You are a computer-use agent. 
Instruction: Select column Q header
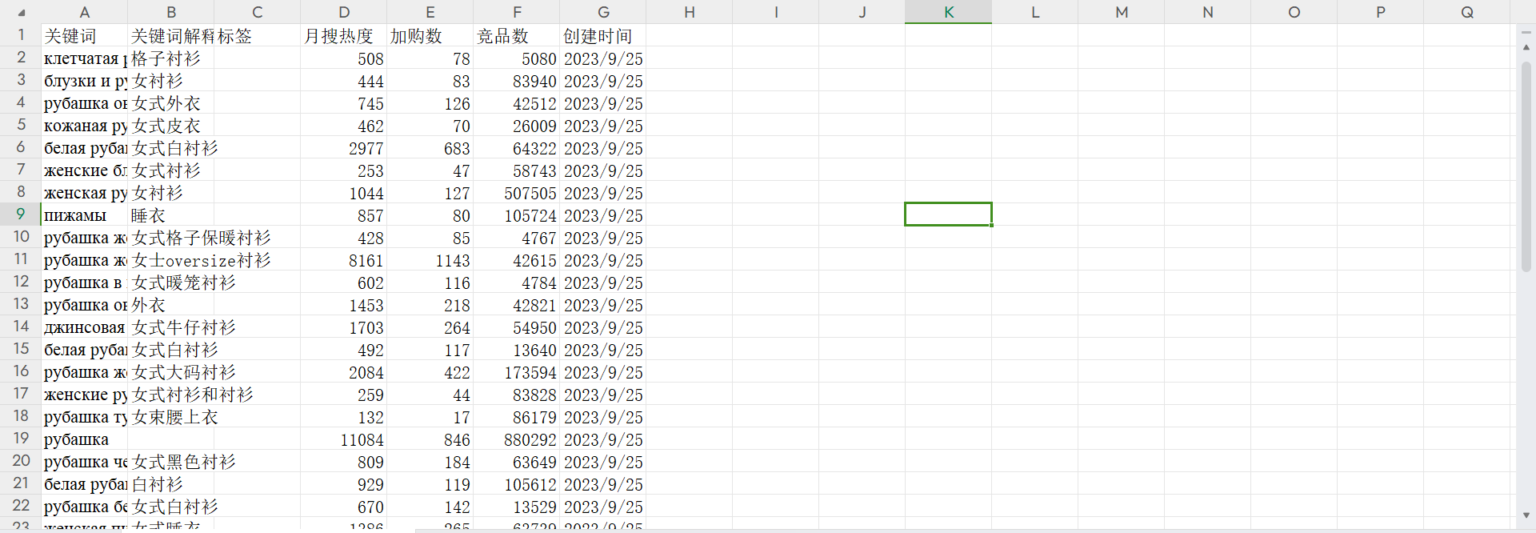pyautogui.click(x=1466, y=12)
